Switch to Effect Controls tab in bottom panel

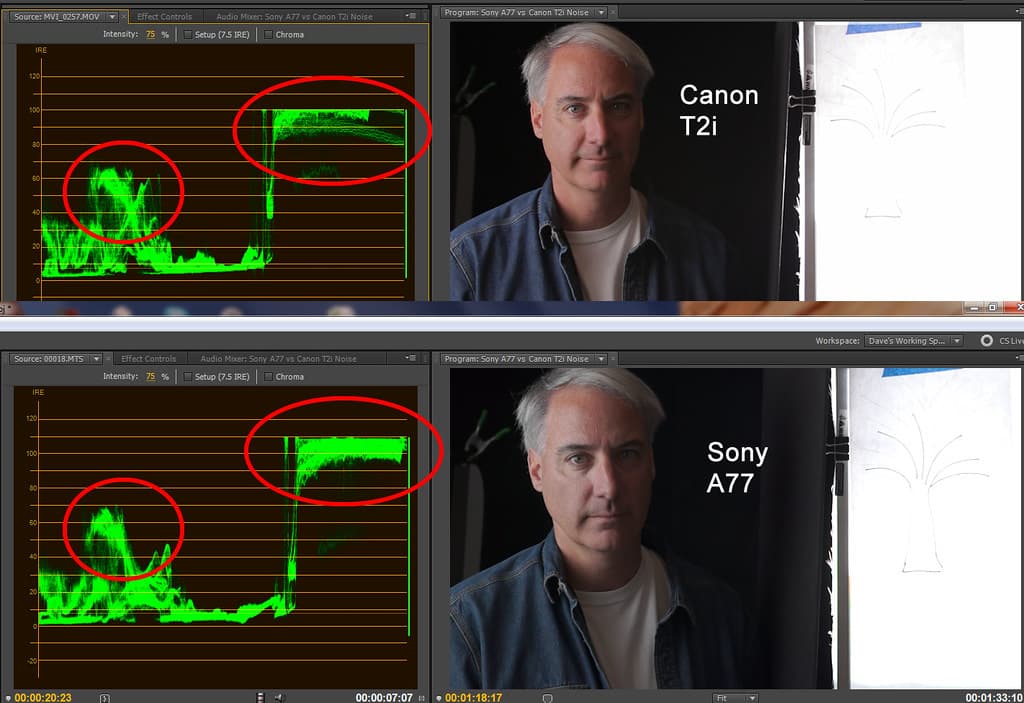pos(149,359)
